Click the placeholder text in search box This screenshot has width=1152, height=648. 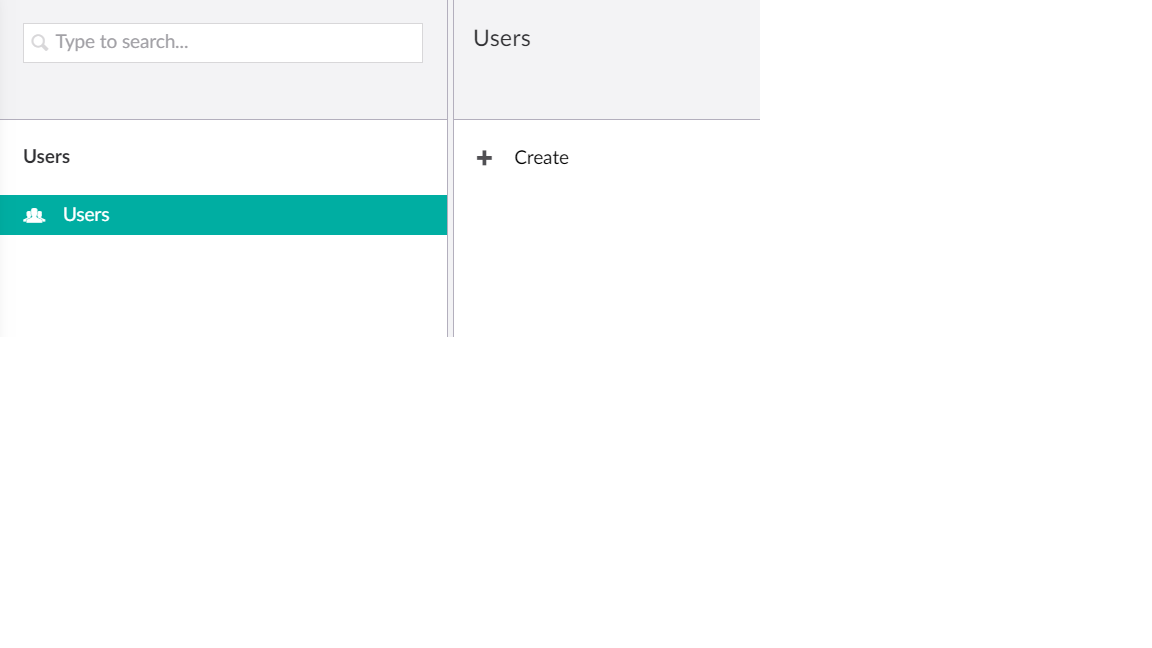click(122, 43)
